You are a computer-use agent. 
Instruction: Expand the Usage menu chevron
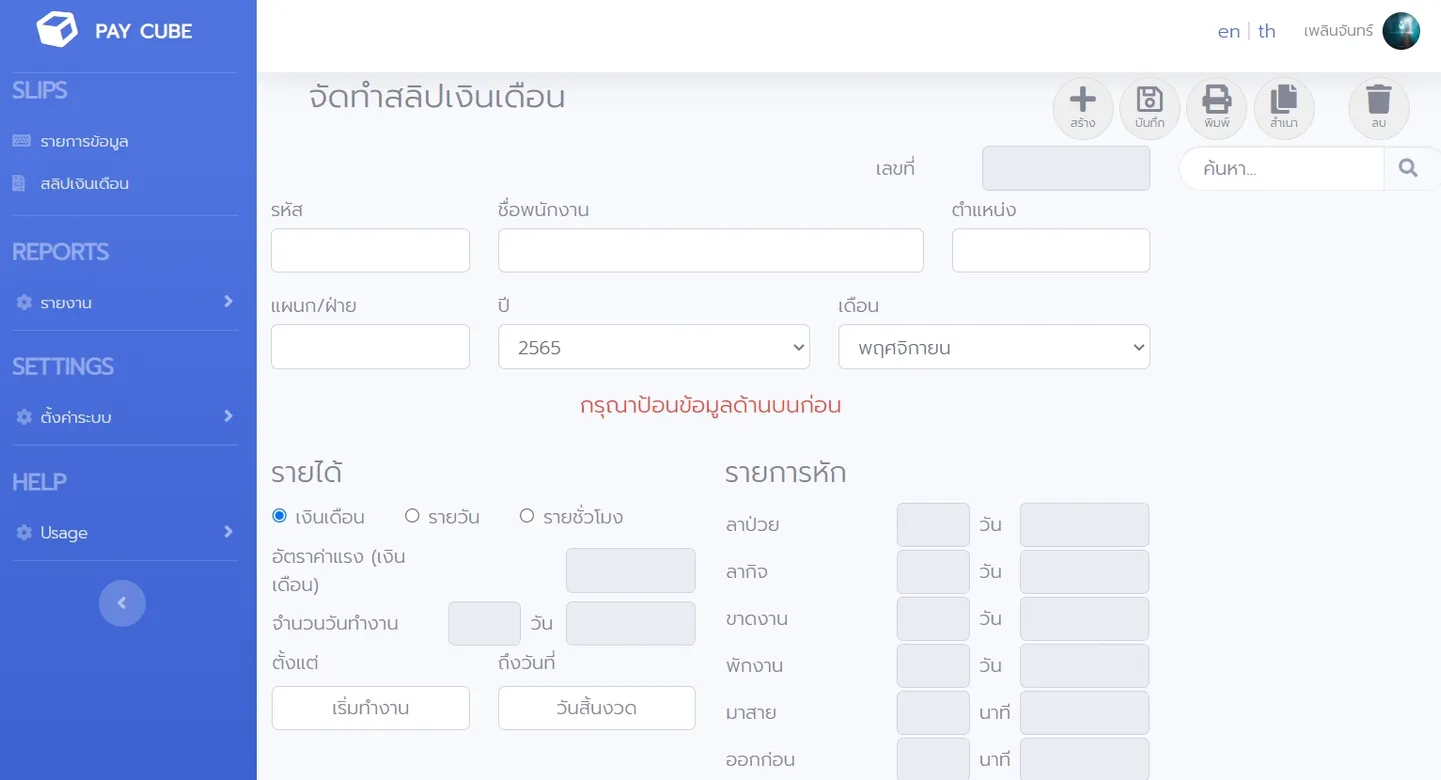[x=228, y=531]
